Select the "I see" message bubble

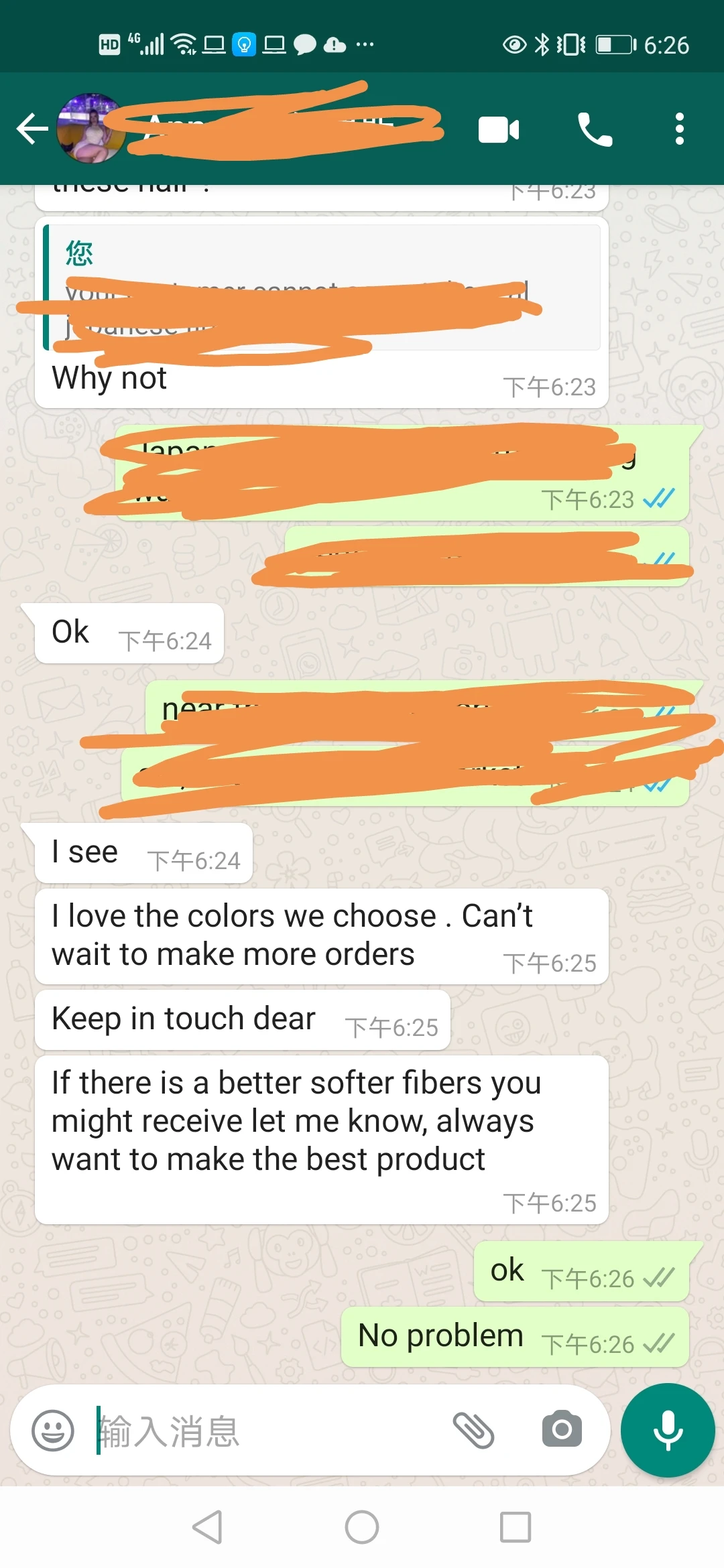(143, 854)
